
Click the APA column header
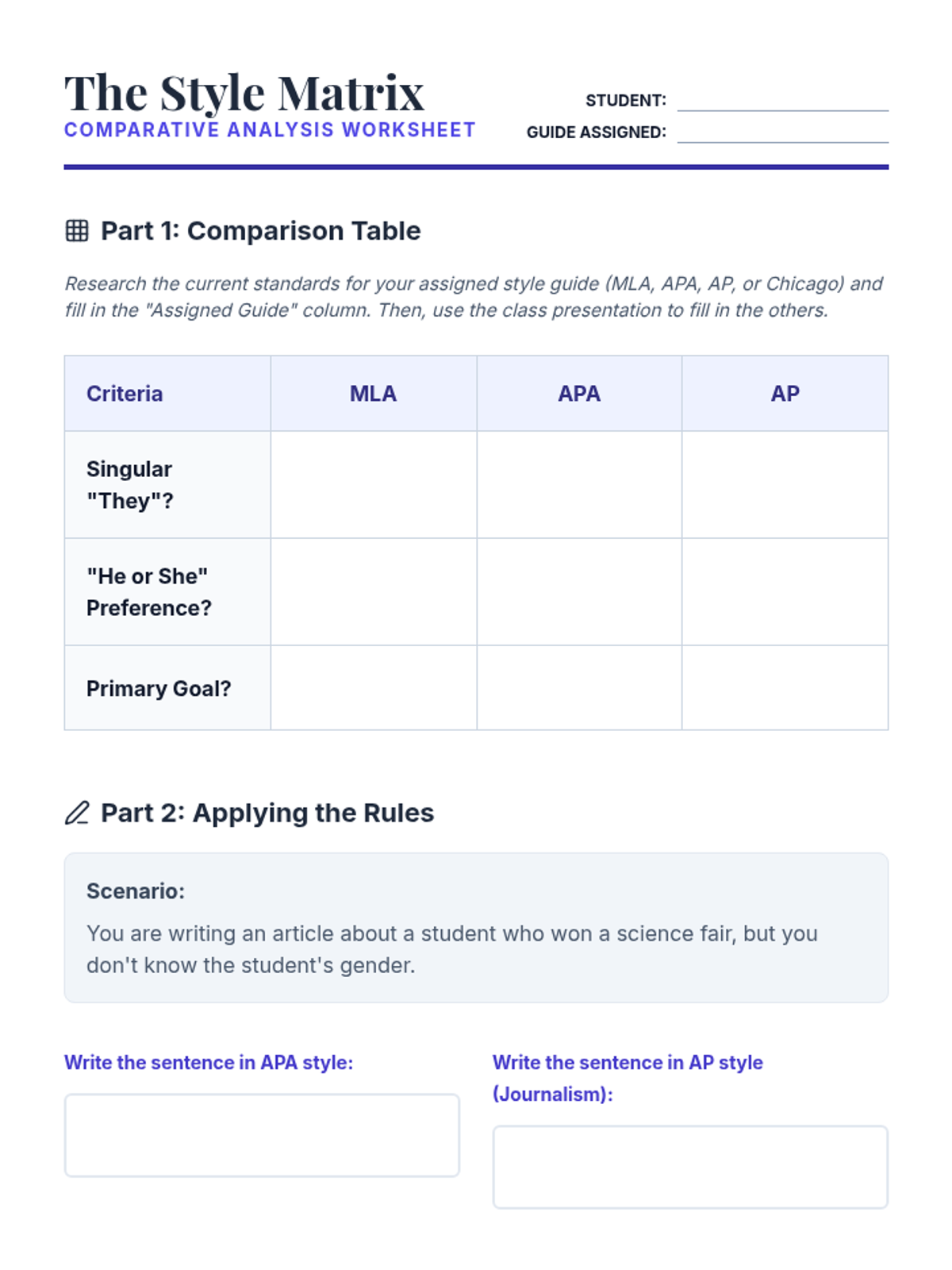point(579,394)
